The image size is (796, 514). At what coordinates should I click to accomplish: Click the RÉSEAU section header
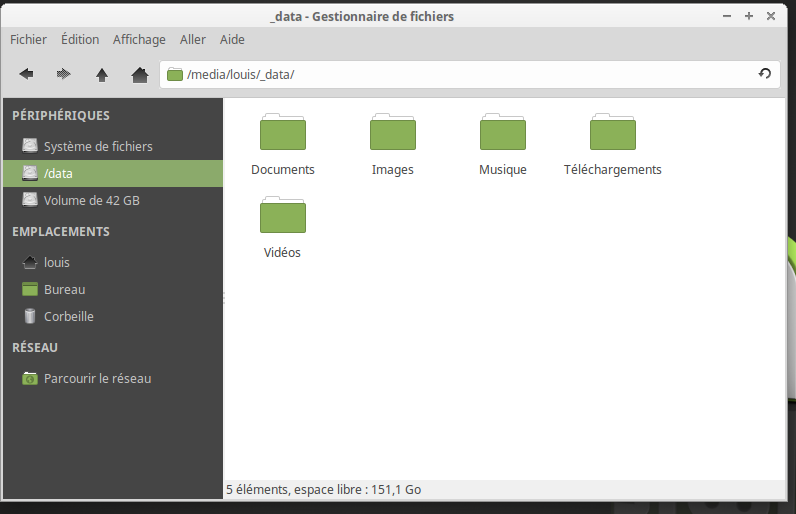(x=35, y=348)
